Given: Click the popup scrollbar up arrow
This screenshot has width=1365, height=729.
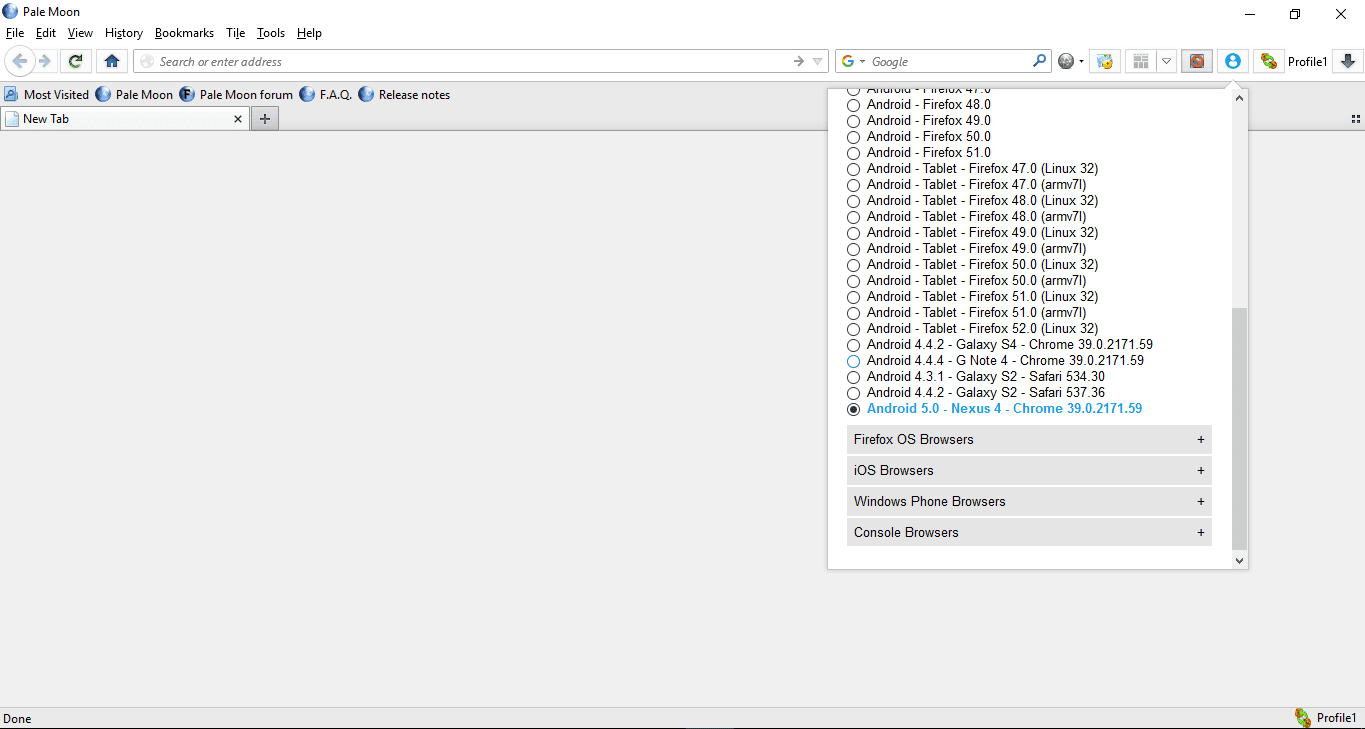Looking at the screenshot, I should pyautogui.click(x=1240, y=98).
